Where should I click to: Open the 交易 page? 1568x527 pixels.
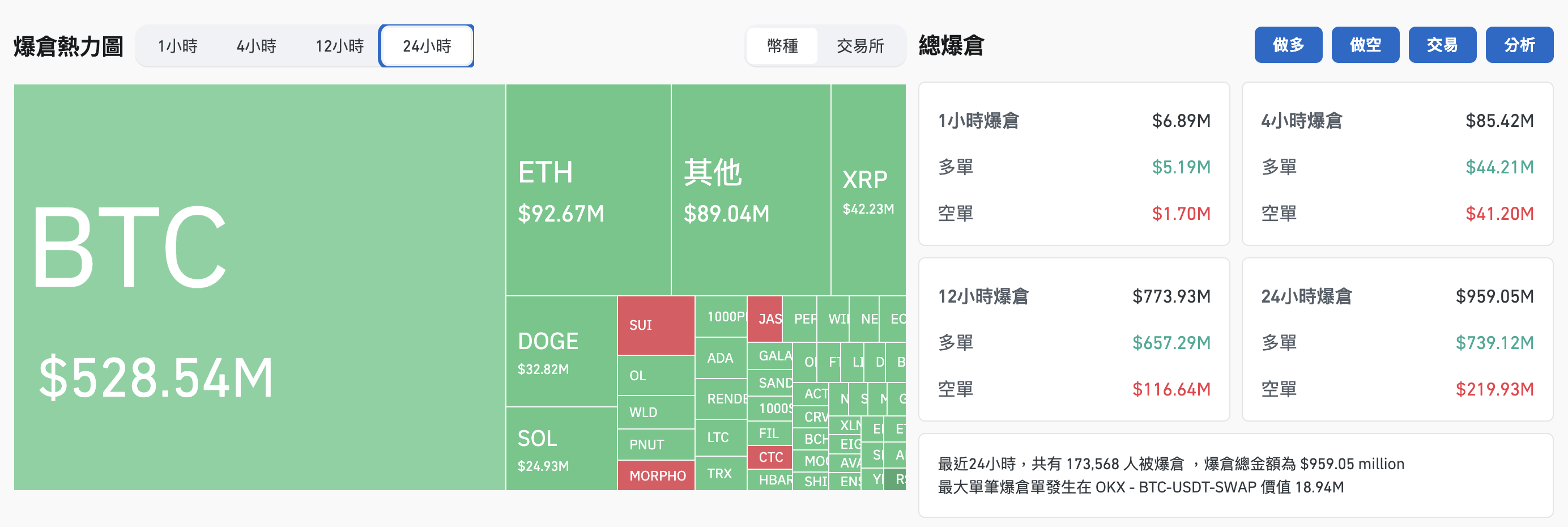1442,44
